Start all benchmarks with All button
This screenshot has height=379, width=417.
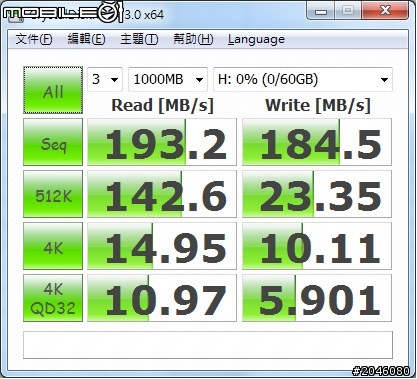coord(53,90)
